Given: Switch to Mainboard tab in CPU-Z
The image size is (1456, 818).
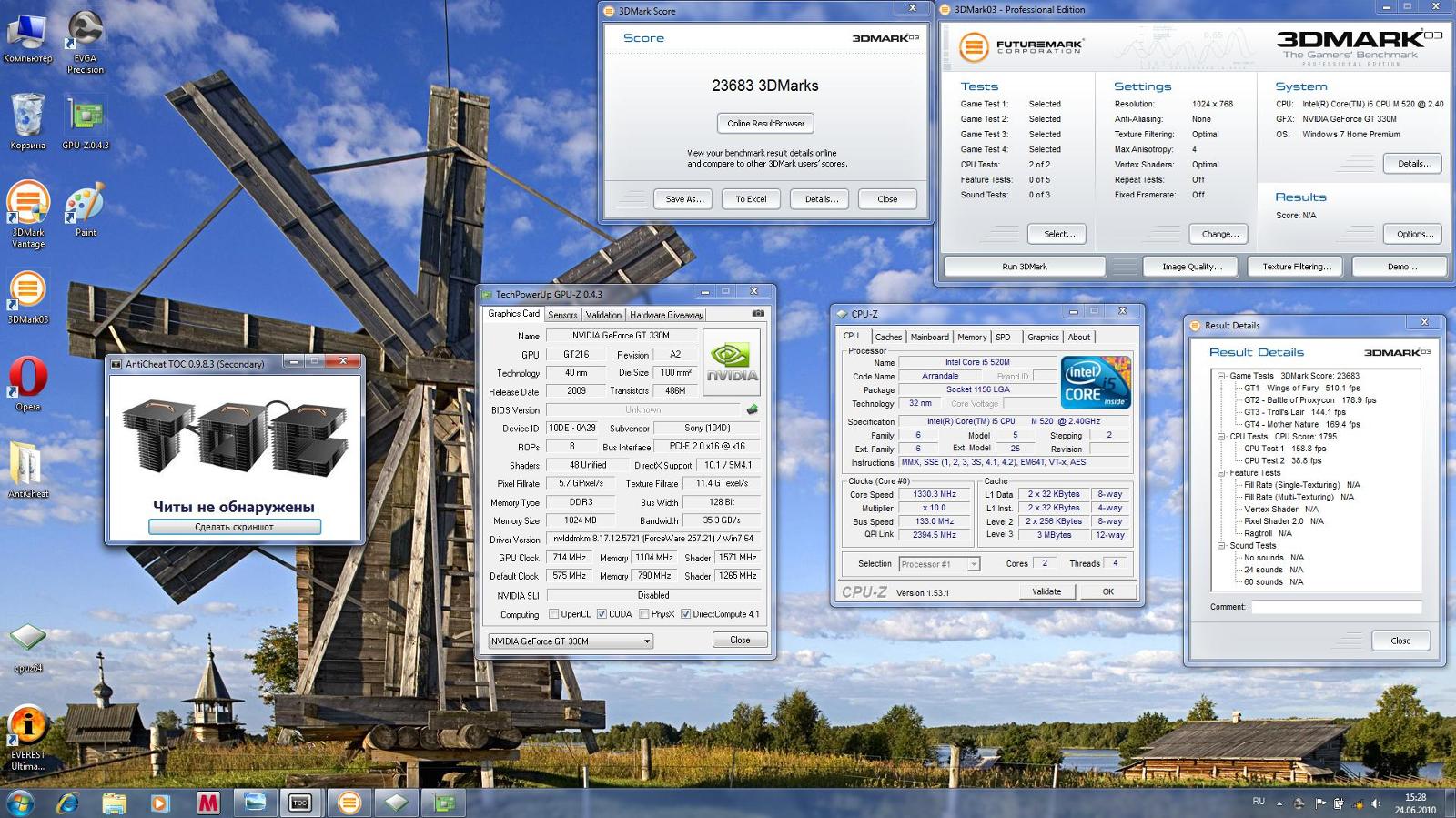Looking at the screenshot, I should tap(930, 337).
